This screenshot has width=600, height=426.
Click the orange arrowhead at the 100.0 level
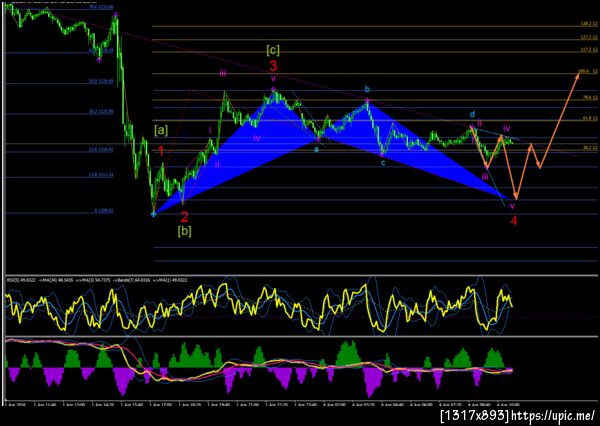tap(576, 75)
